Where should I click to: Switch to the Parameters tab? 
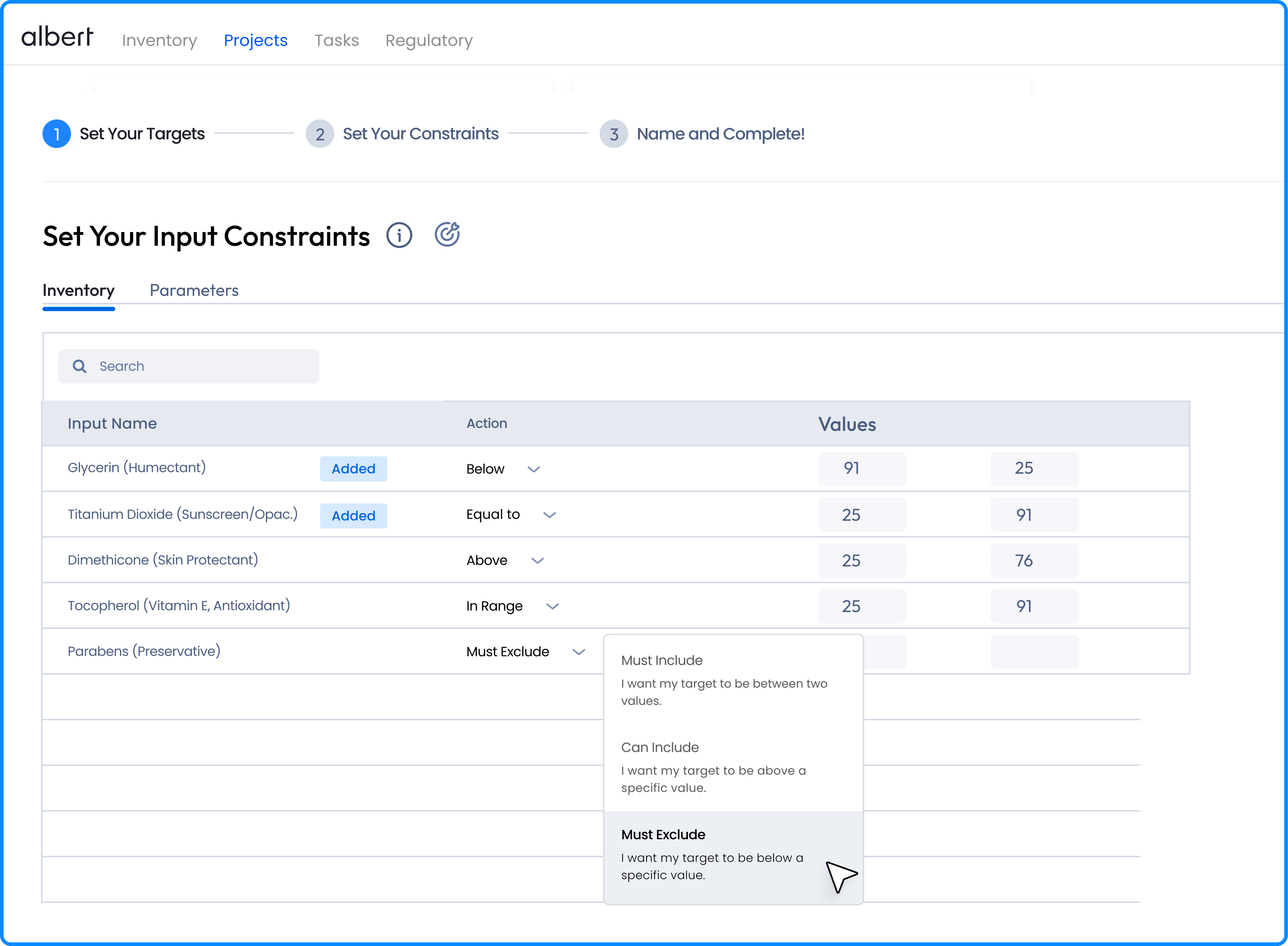[x=194, y=290]
